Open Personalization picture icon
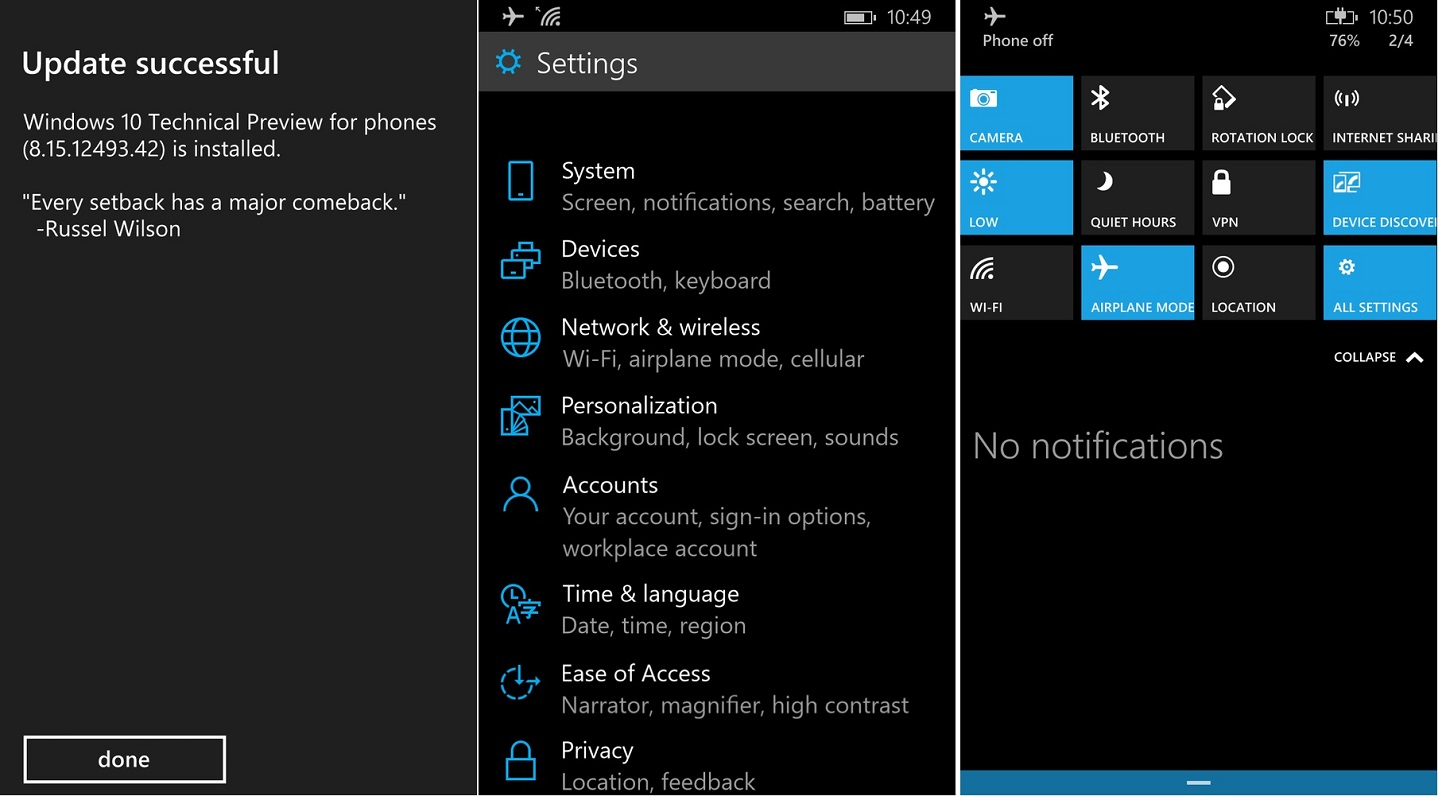 click(x=521, y=416)
